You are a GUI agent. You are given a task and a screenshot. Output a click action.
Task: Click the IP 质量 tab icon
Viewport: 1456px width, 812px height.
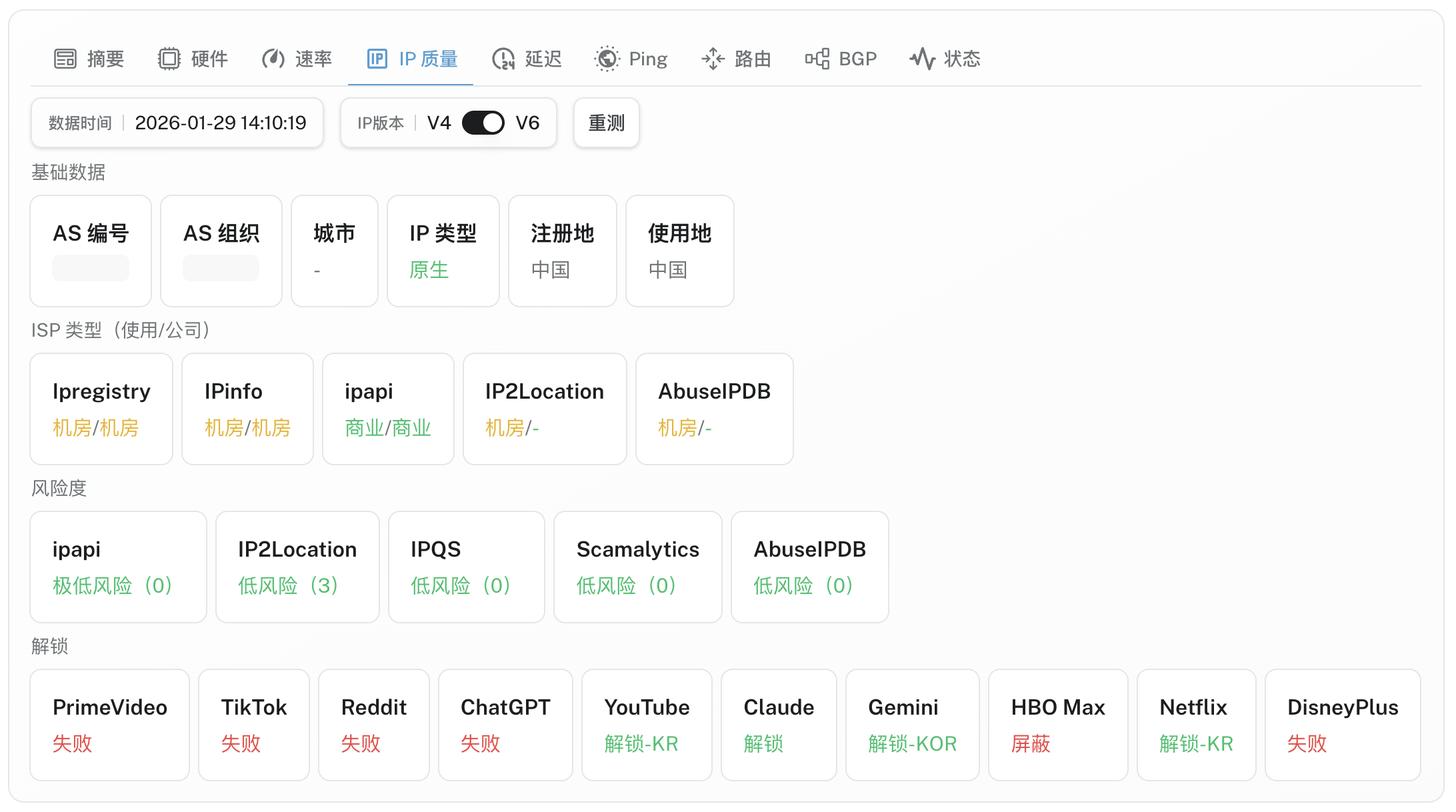tap(377, 59)
